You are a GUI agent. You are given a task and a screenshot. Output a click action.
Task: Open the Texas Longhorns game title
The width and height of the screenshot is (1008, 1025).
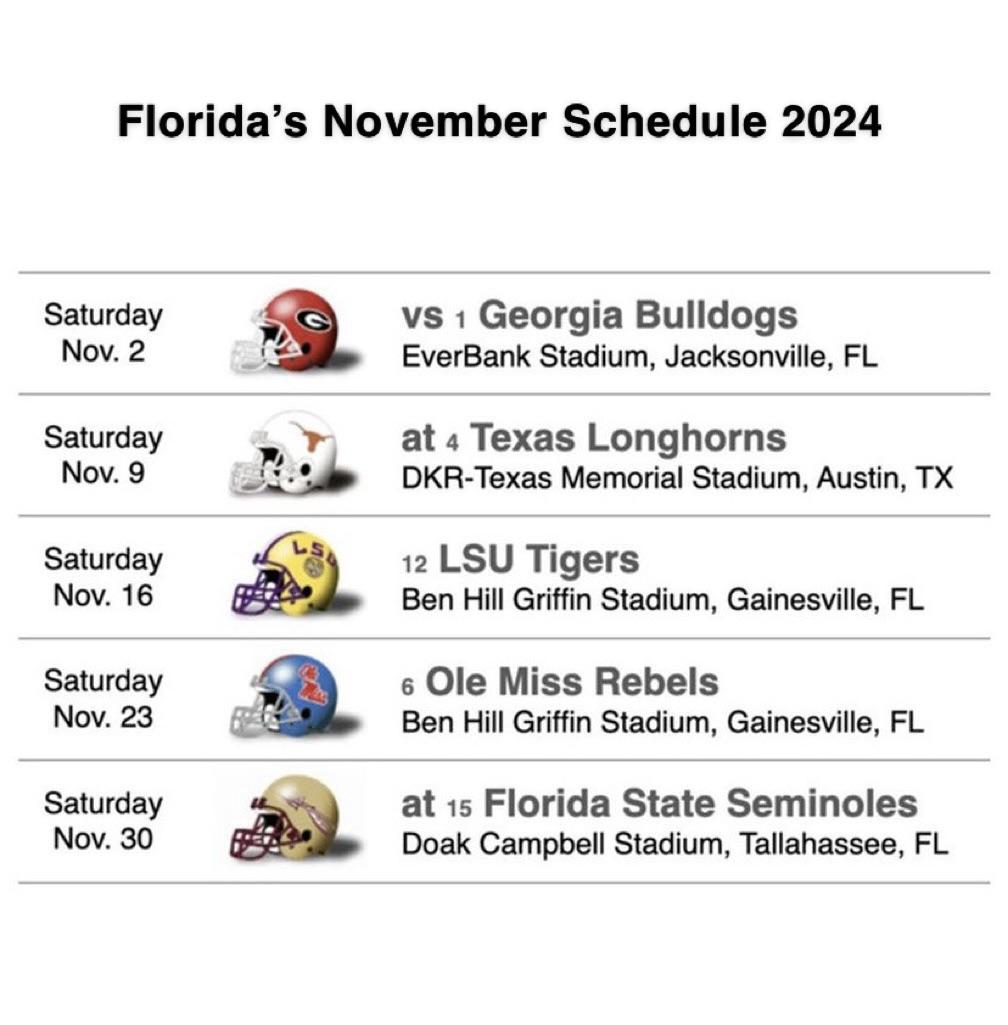point(593,438)
